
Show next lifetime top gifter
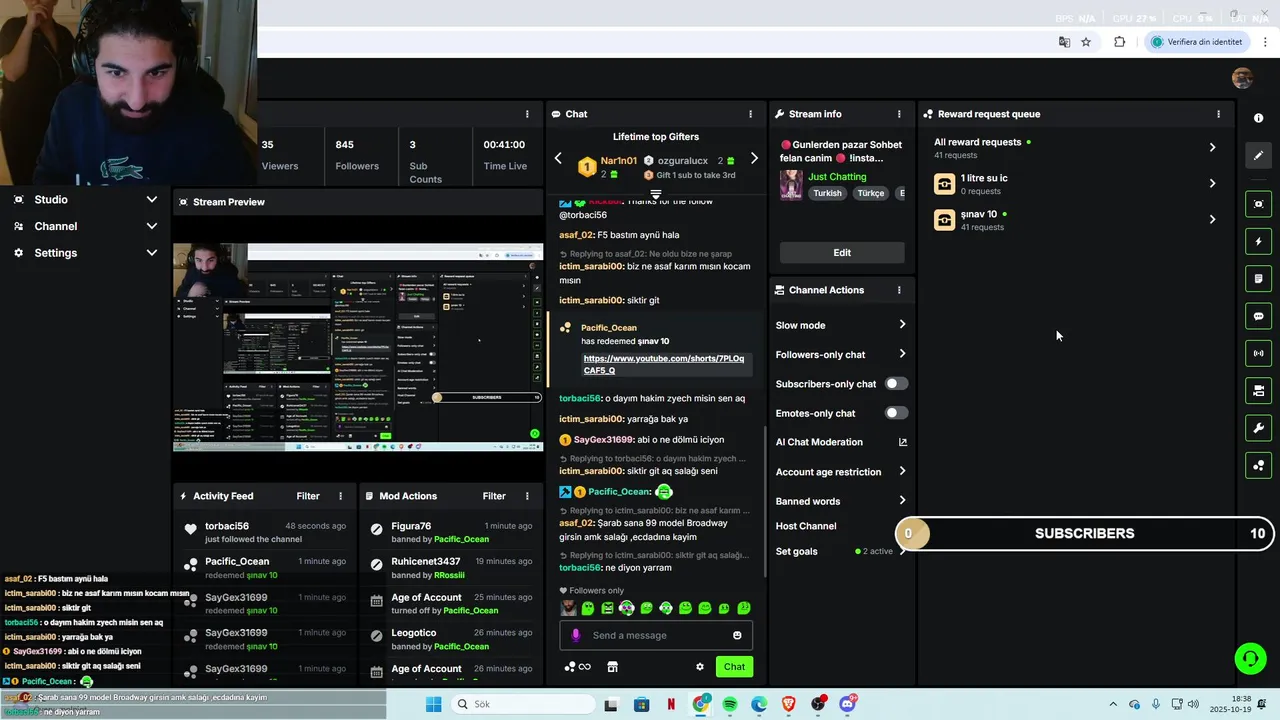pos(754,159)
